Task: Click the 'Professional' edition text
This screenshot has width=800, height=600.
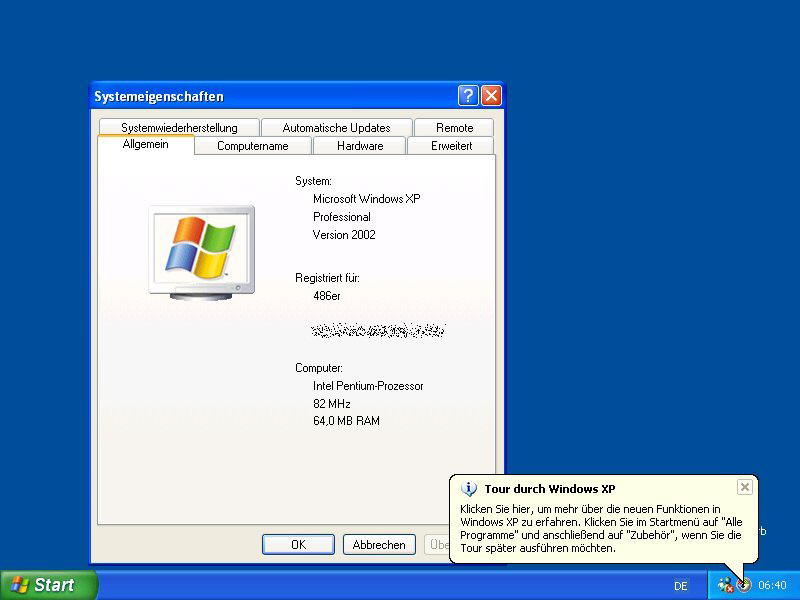Action: (341, 217)
